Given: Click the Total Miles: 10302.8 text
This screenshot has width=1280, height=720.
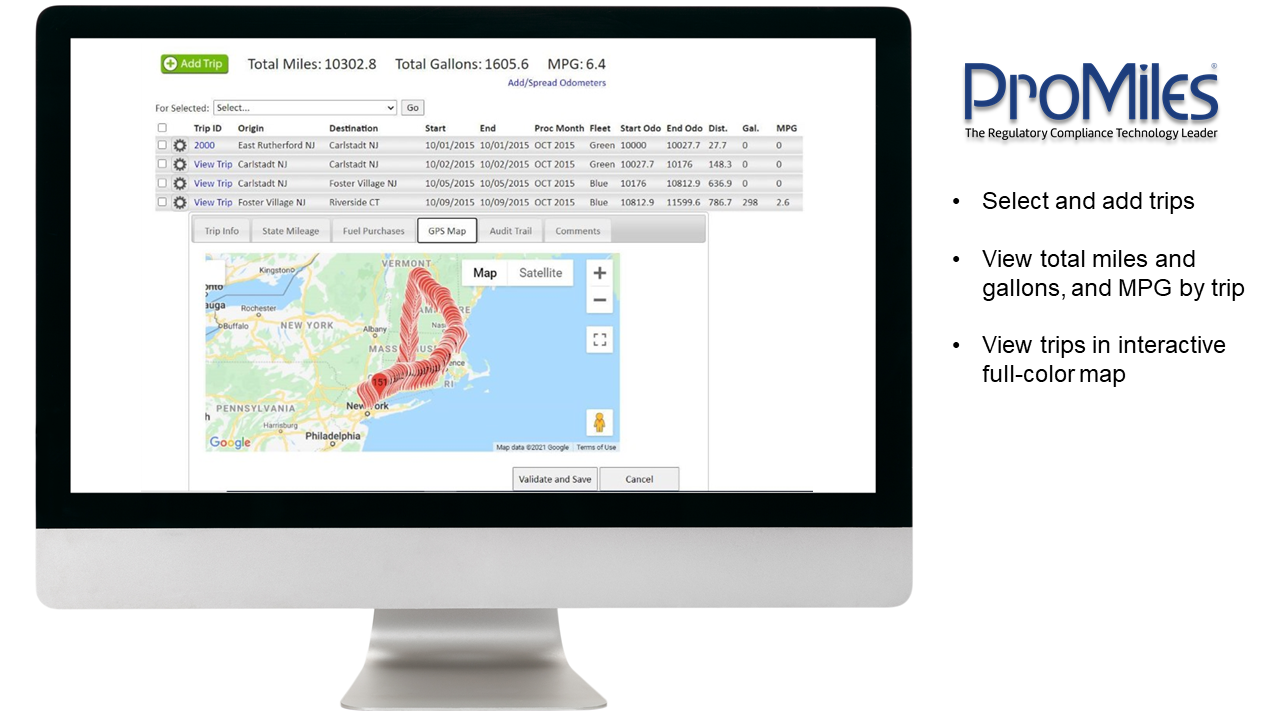Looking at the screenshot, I should click(312, 64).
